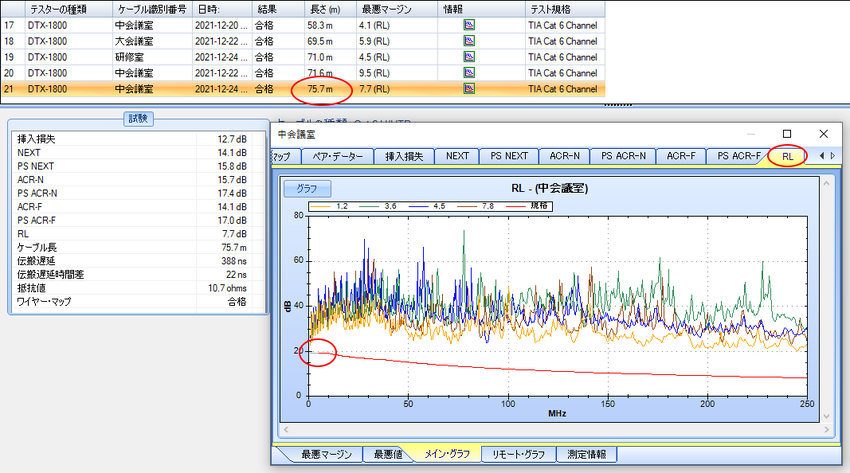Switch to the RL tab
The image size is (850, 473).
[787, 156]
